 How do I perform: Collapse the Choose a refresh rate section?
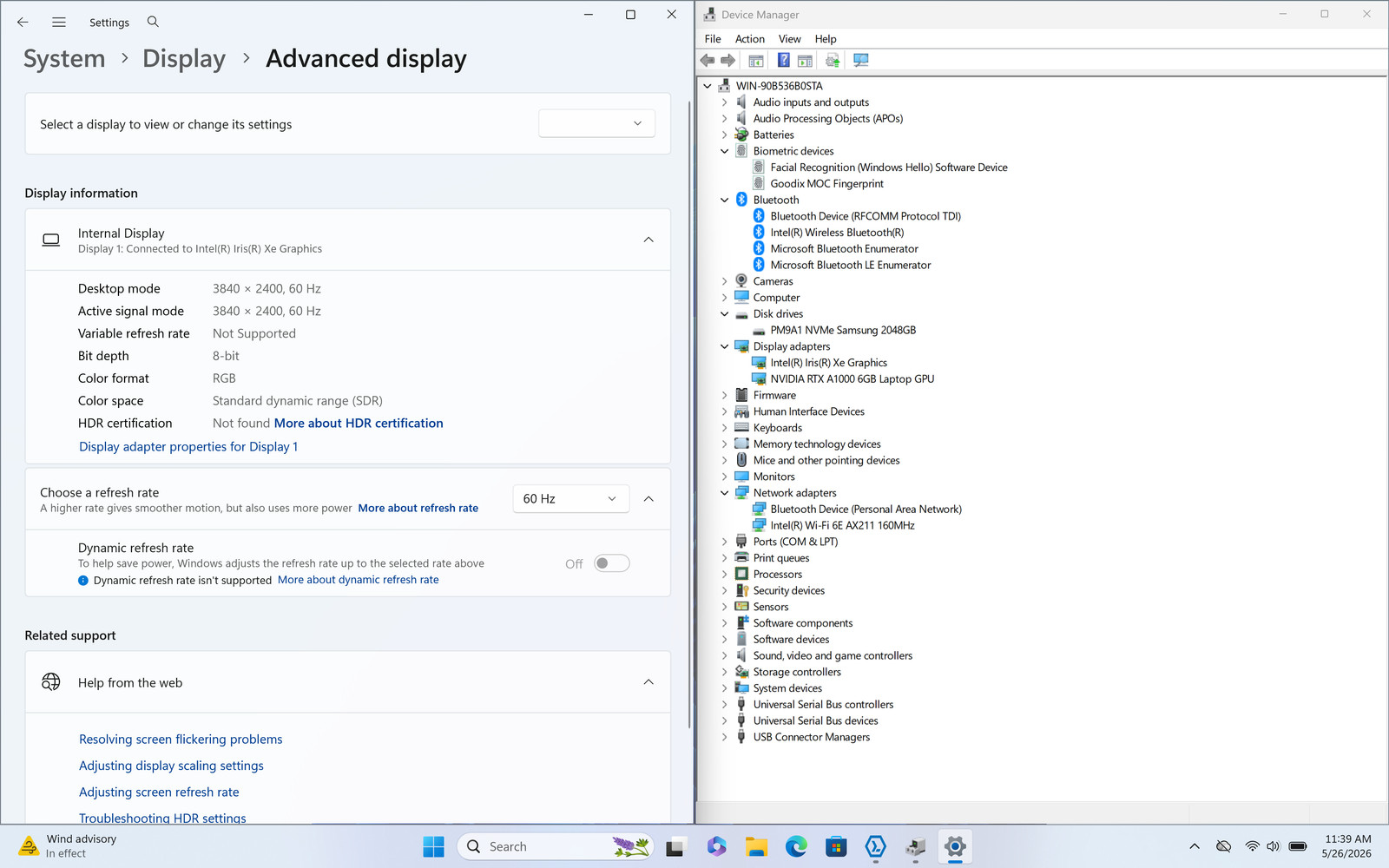648,498
